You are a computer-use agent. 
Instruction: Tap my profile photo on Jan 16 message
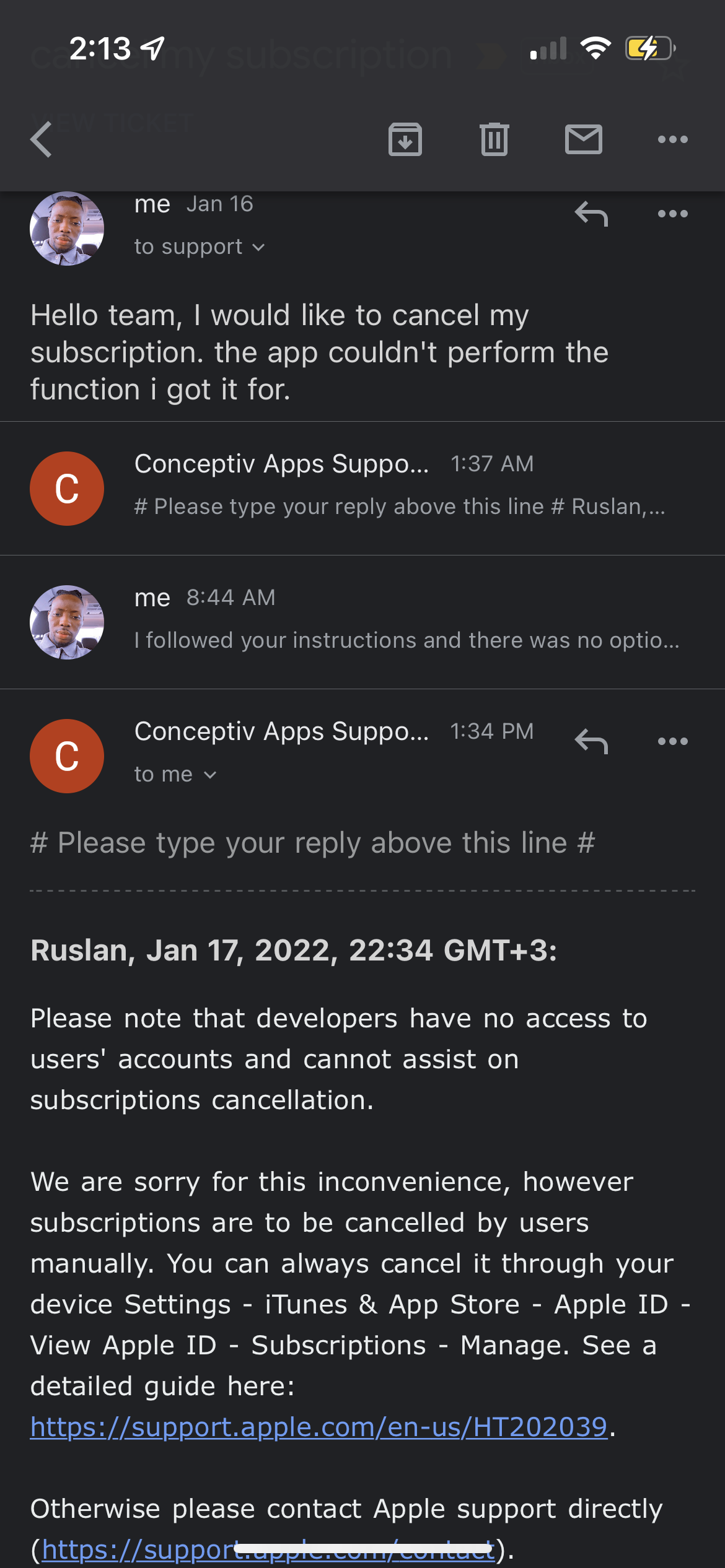pos(67,229)
